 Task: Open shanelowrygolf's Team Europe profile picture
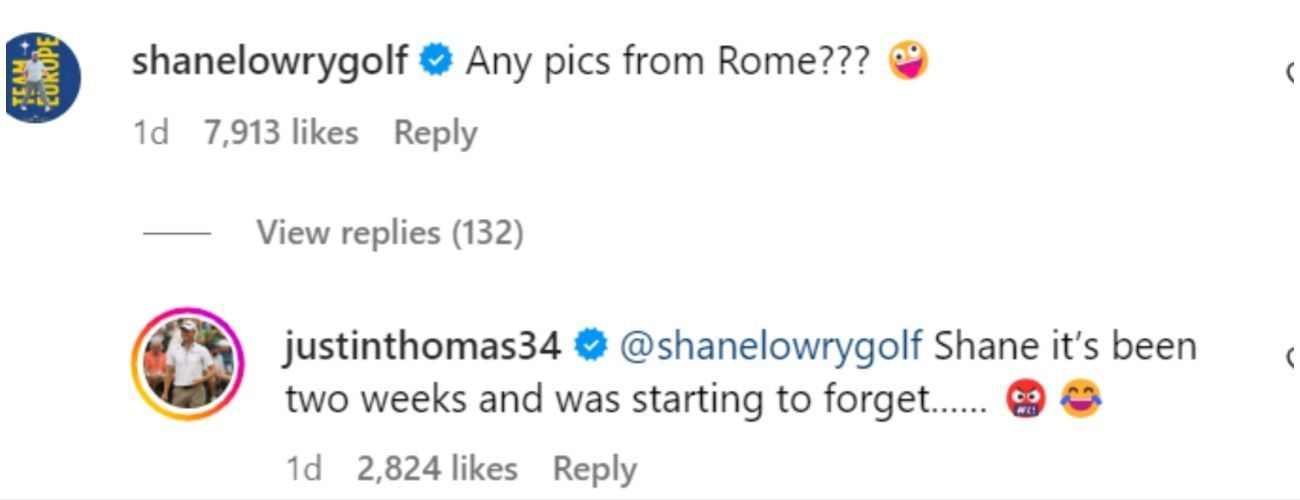tap(42, 77)
